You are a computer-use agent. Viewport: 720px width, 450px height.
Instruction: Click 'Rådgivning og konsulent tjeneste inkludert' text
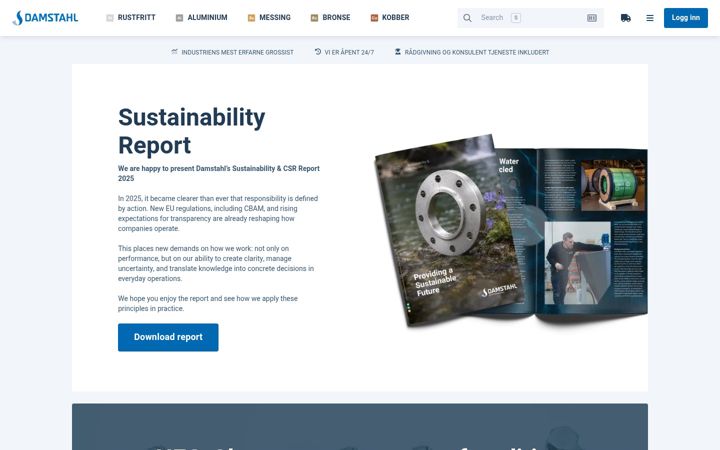[477, 52]
